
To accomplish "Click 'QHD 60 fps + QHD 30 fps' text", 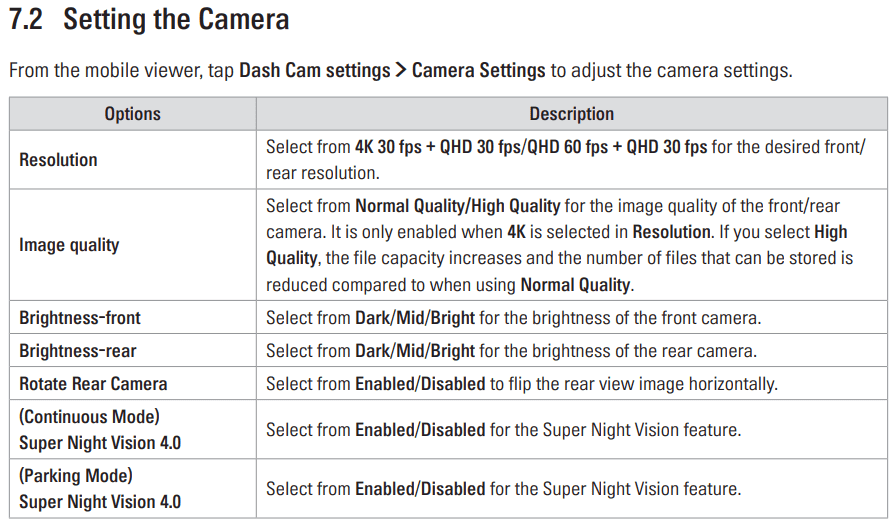I will coord(617,147).
